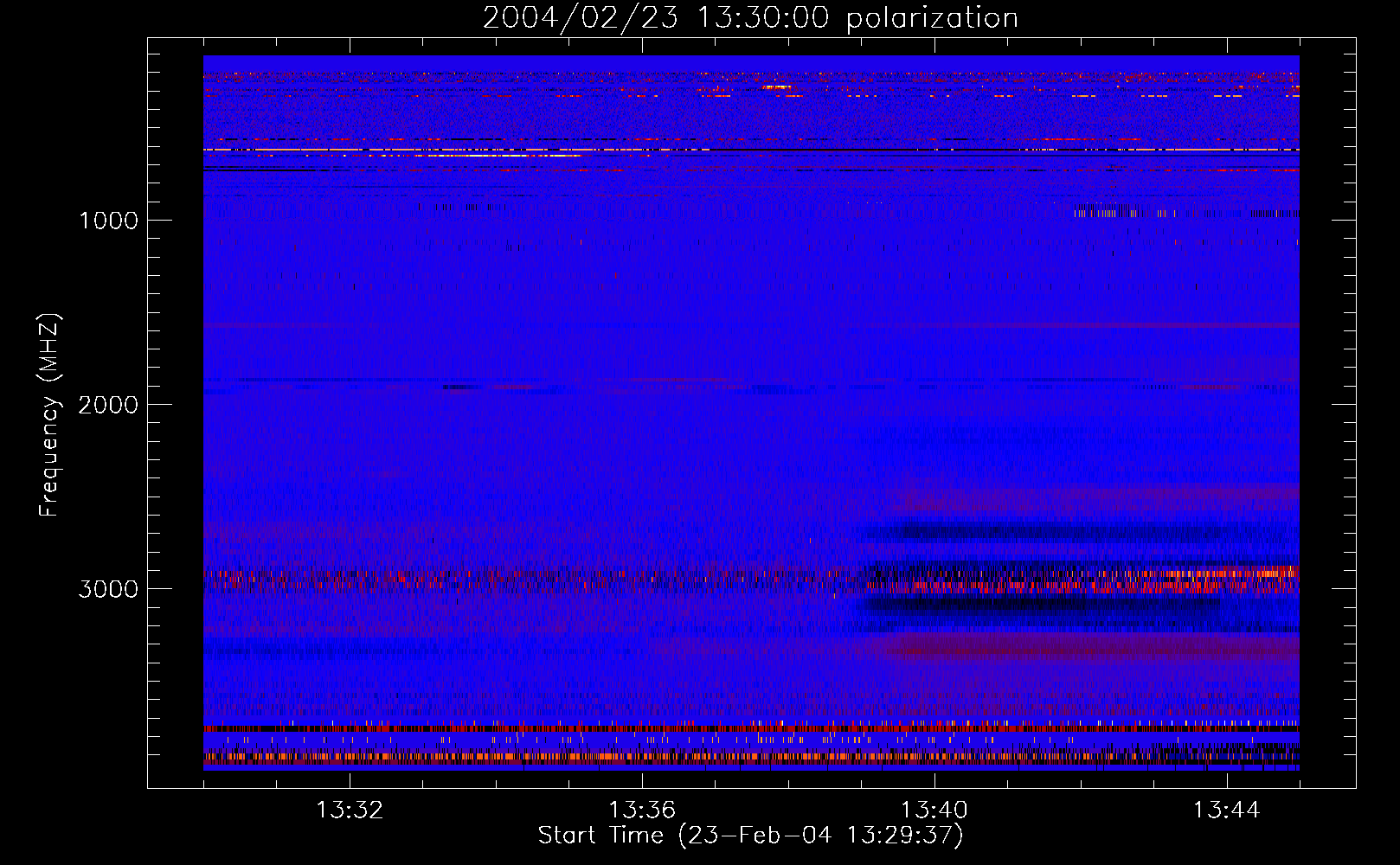Click the "Start Time (23-Feb-04 13:29:37)" label

coord(750,836)
